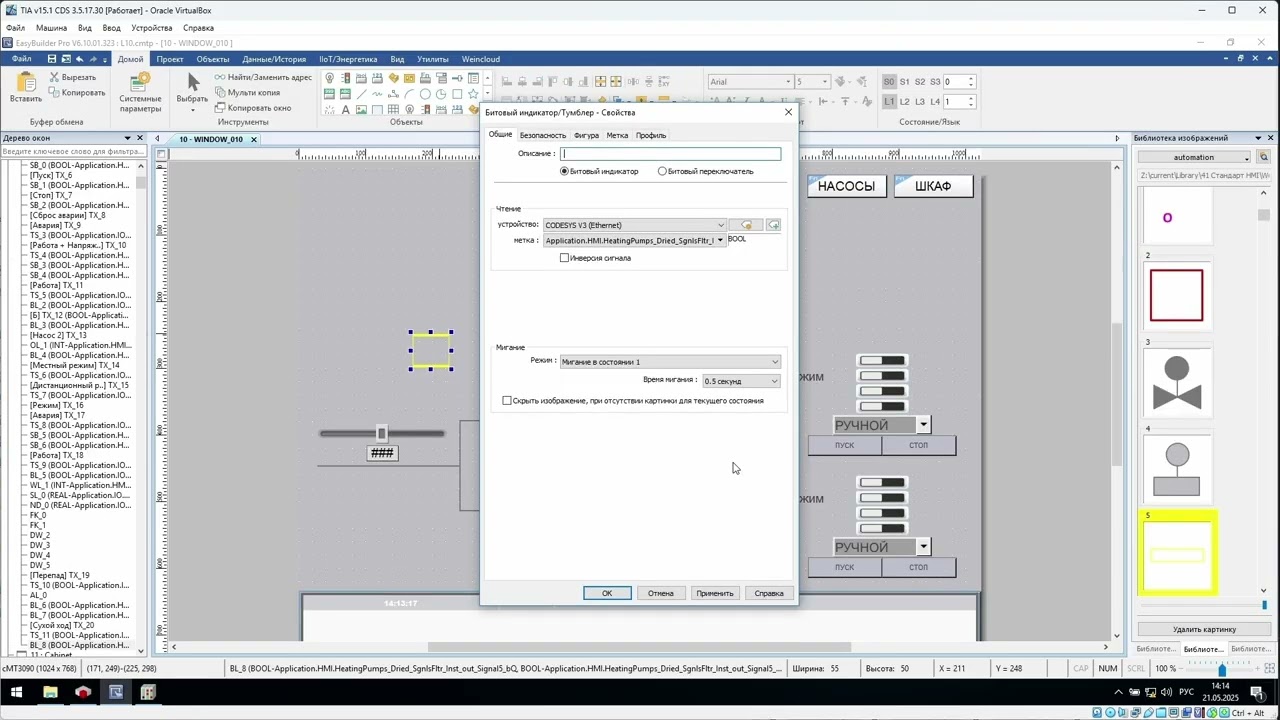The width and height of the screenshot is (1280, 720).
Task: Enable the Инверсия сигнала checkbox
Action: [x=564, y=258]
